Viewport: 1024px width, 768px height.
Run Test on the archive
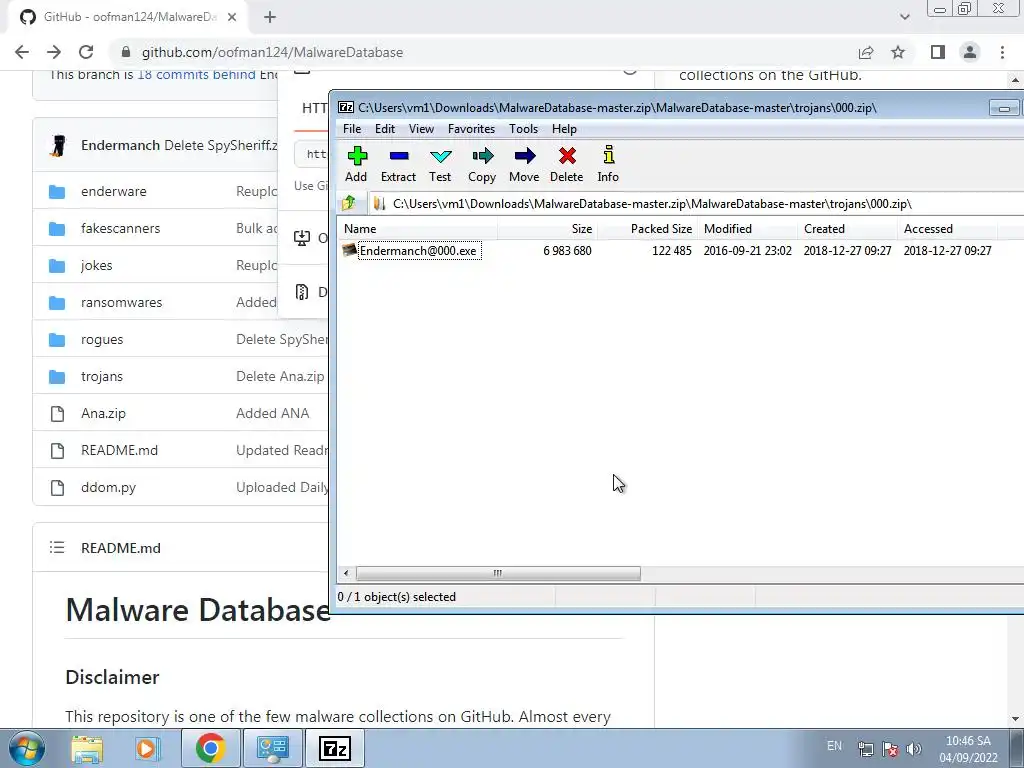pos(440,164)
